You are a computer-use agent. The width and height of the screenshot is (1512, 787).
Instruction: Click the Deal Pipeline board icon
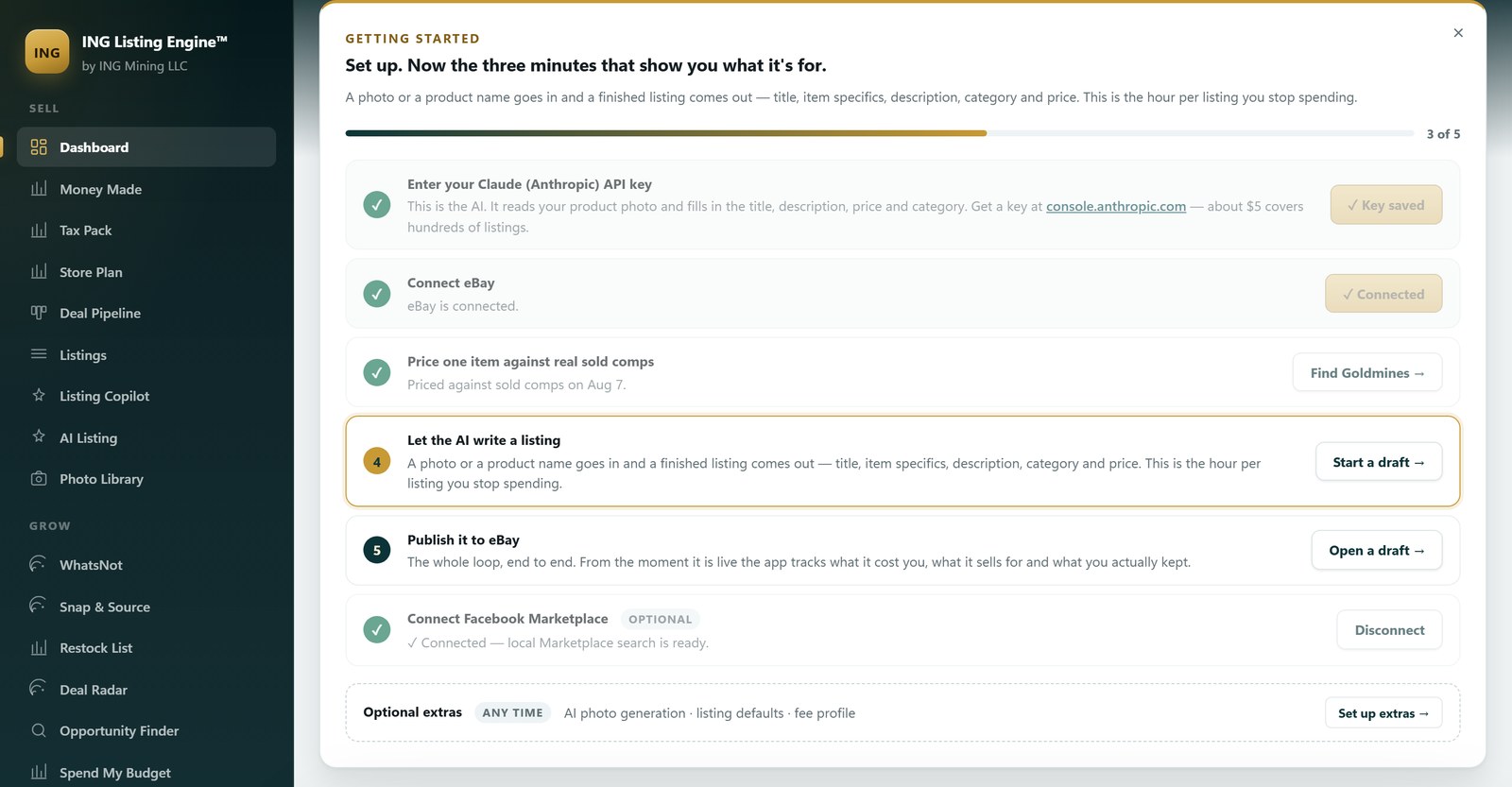39,313
